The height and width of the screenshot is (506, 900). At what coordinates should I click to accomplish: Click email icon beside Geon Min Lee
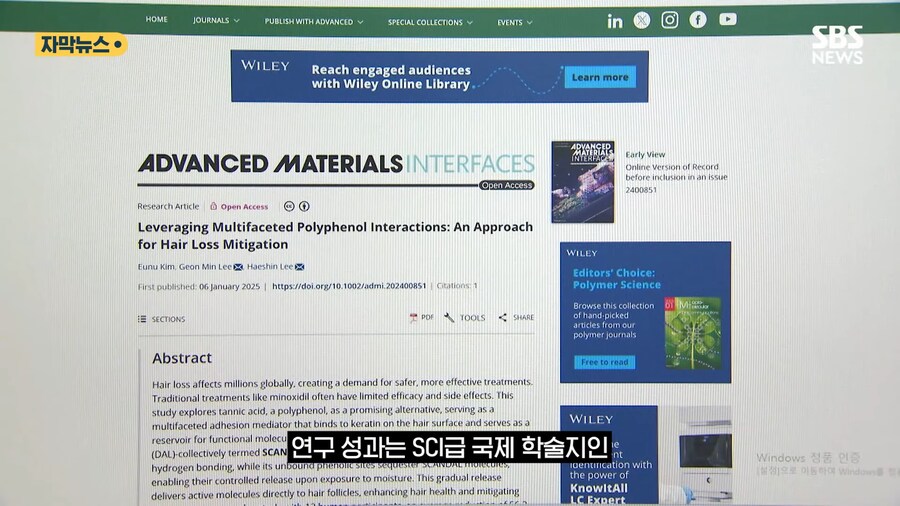click(238, 267)
